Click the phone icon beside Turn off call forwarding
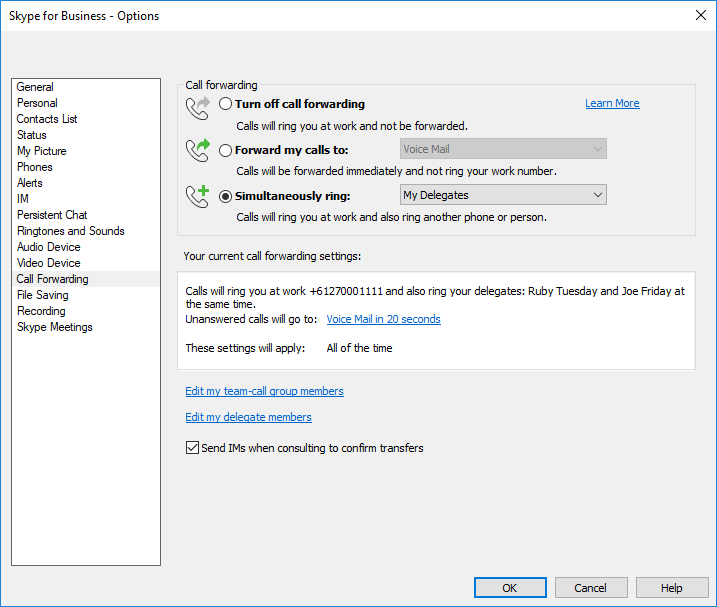 pyautogui.click(x=198, y=108)
